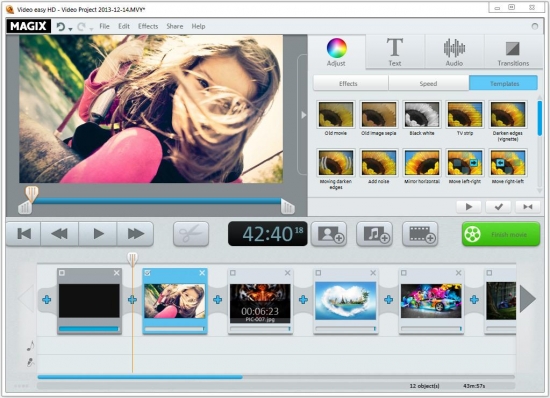This screenshot has height=398, width=550.
Task: Insert transition between tiger and heart clips
Action: (x=303, y=300)
